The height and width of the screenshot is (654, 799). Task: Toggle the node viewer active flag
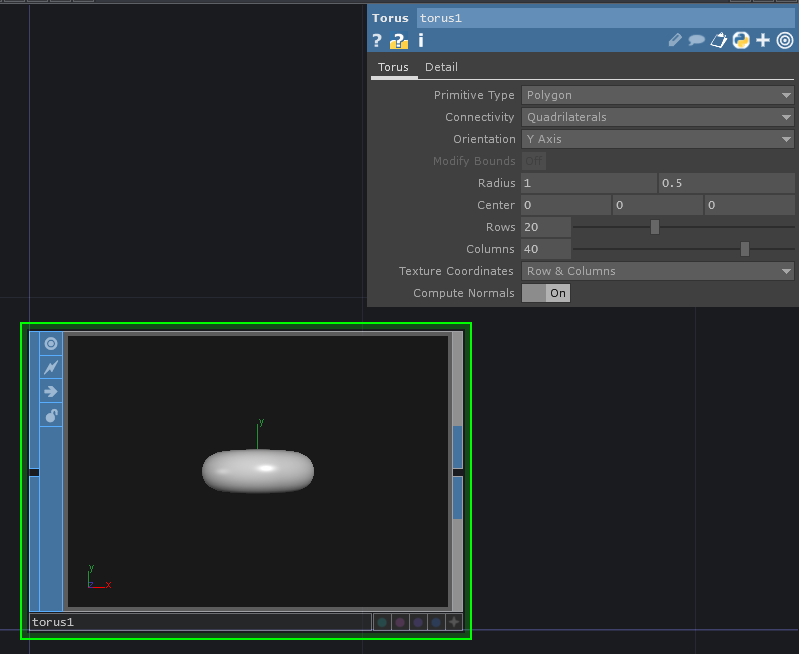pyautogui.click(x=51, y=344)
